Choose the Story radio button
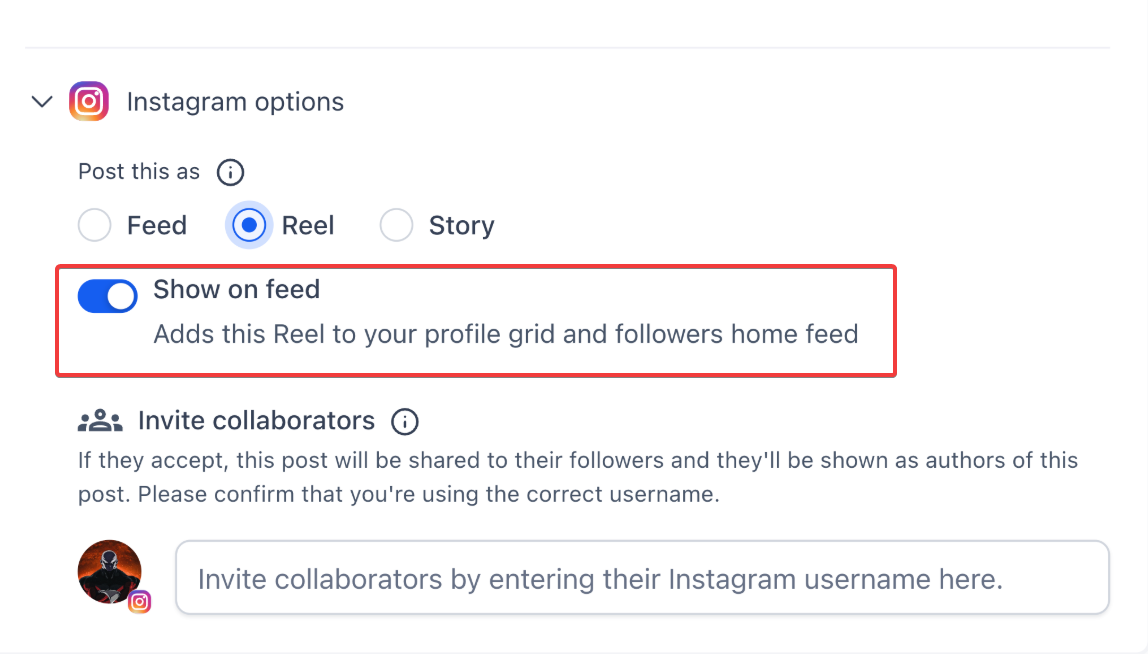Viewport: 1148px width, 654px height. [x=397, y=226]
